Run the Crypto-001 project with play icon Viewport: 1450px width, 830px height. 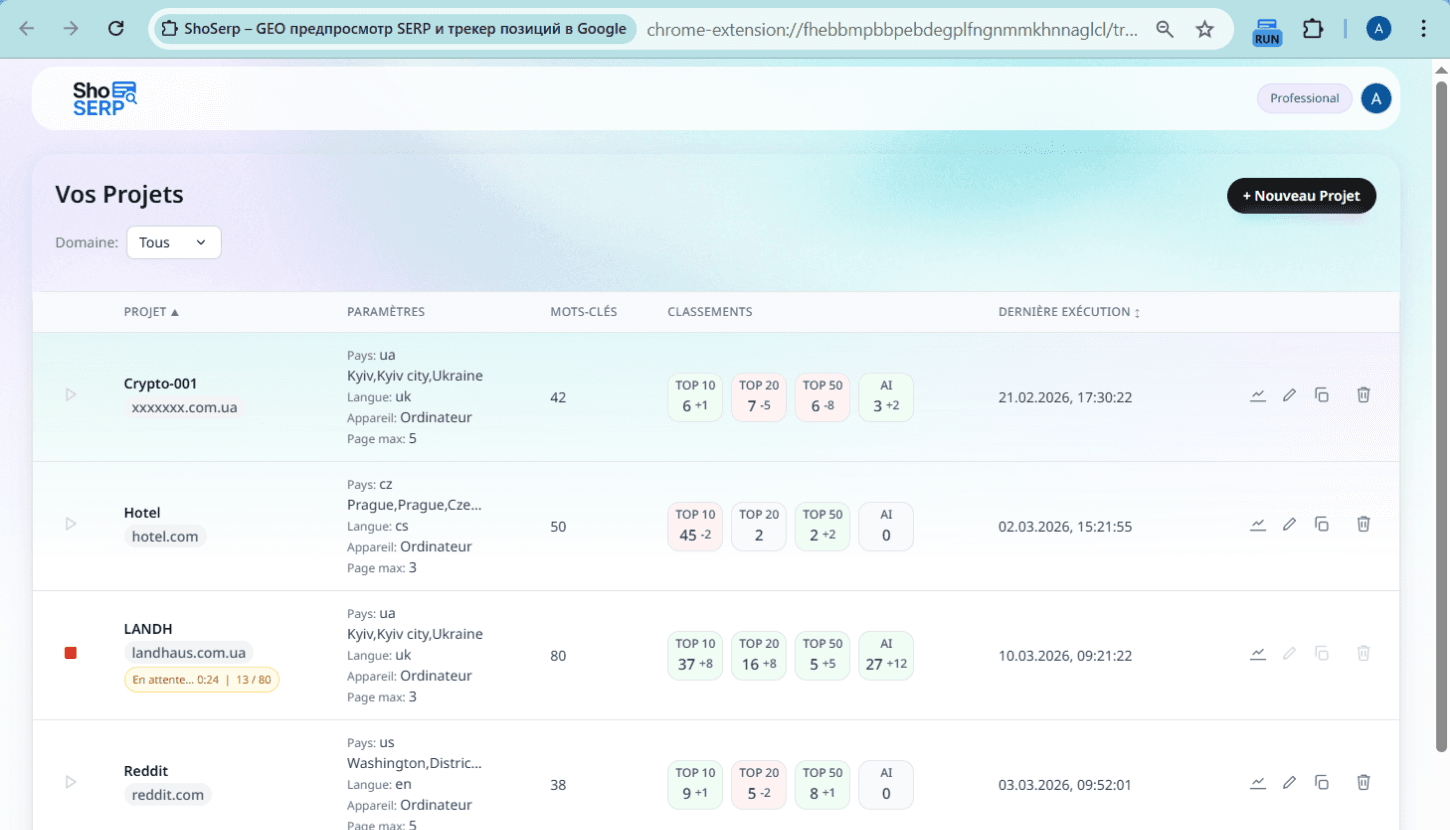click(x=71, y=395)
